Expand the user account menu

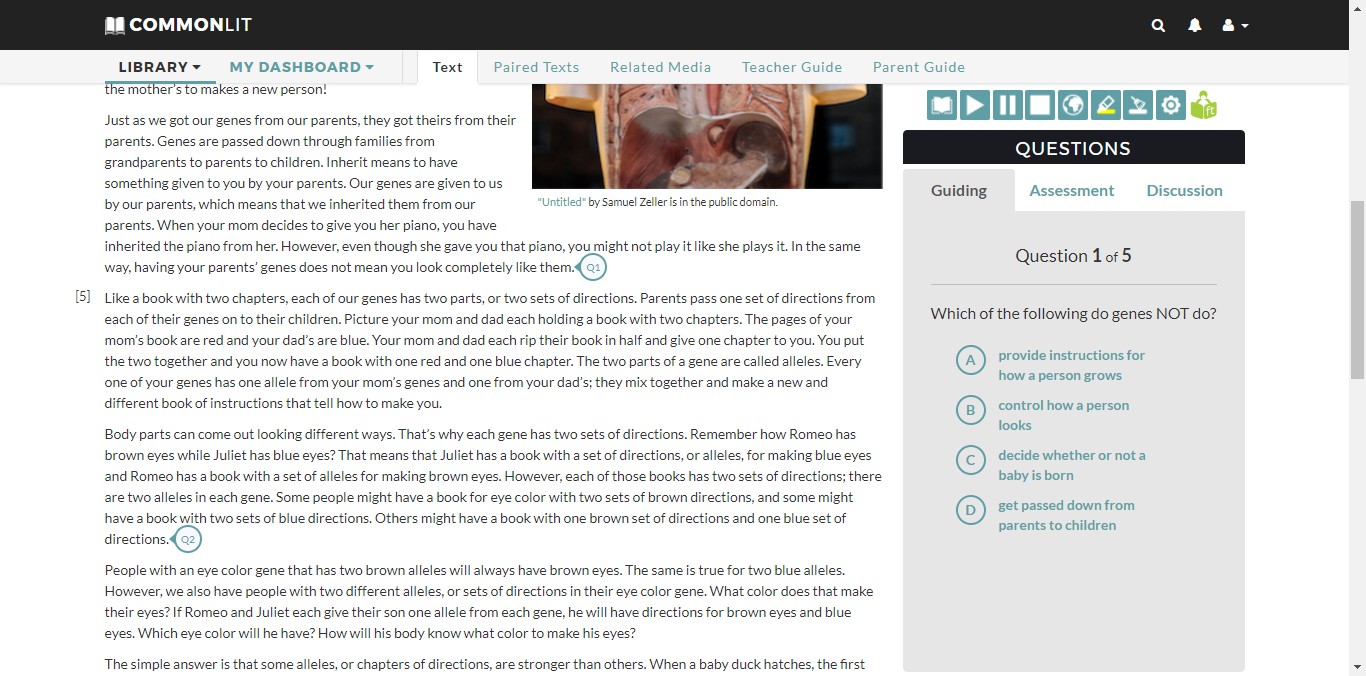[x=1235, y=25]
